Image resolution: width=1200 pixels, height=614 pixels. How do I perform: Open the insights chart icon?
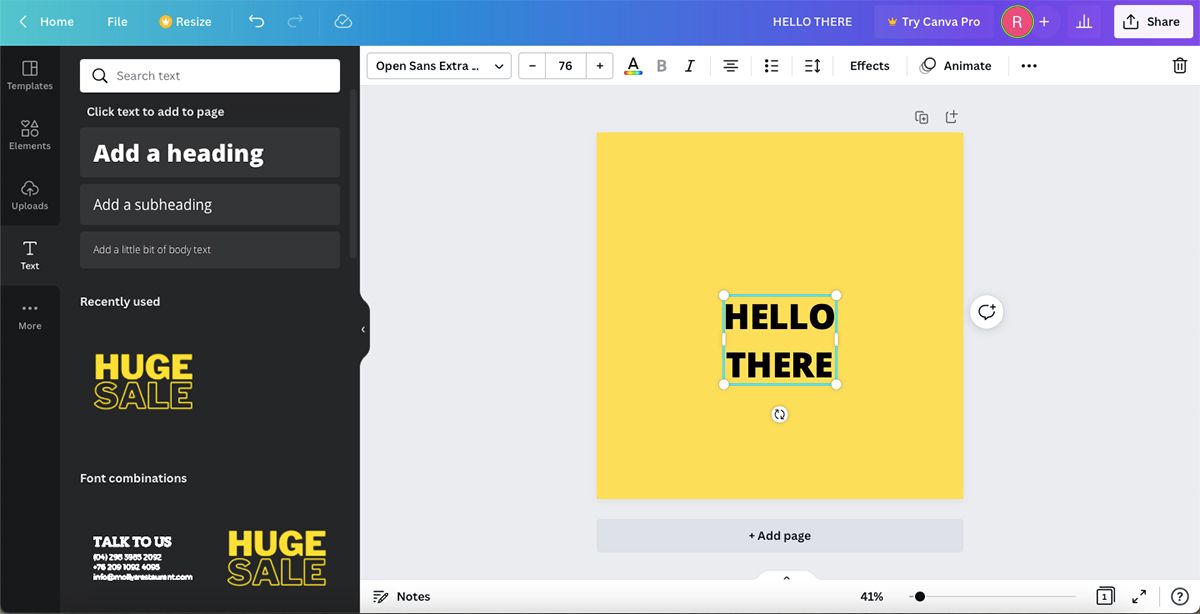click(x=1083, y=21)
